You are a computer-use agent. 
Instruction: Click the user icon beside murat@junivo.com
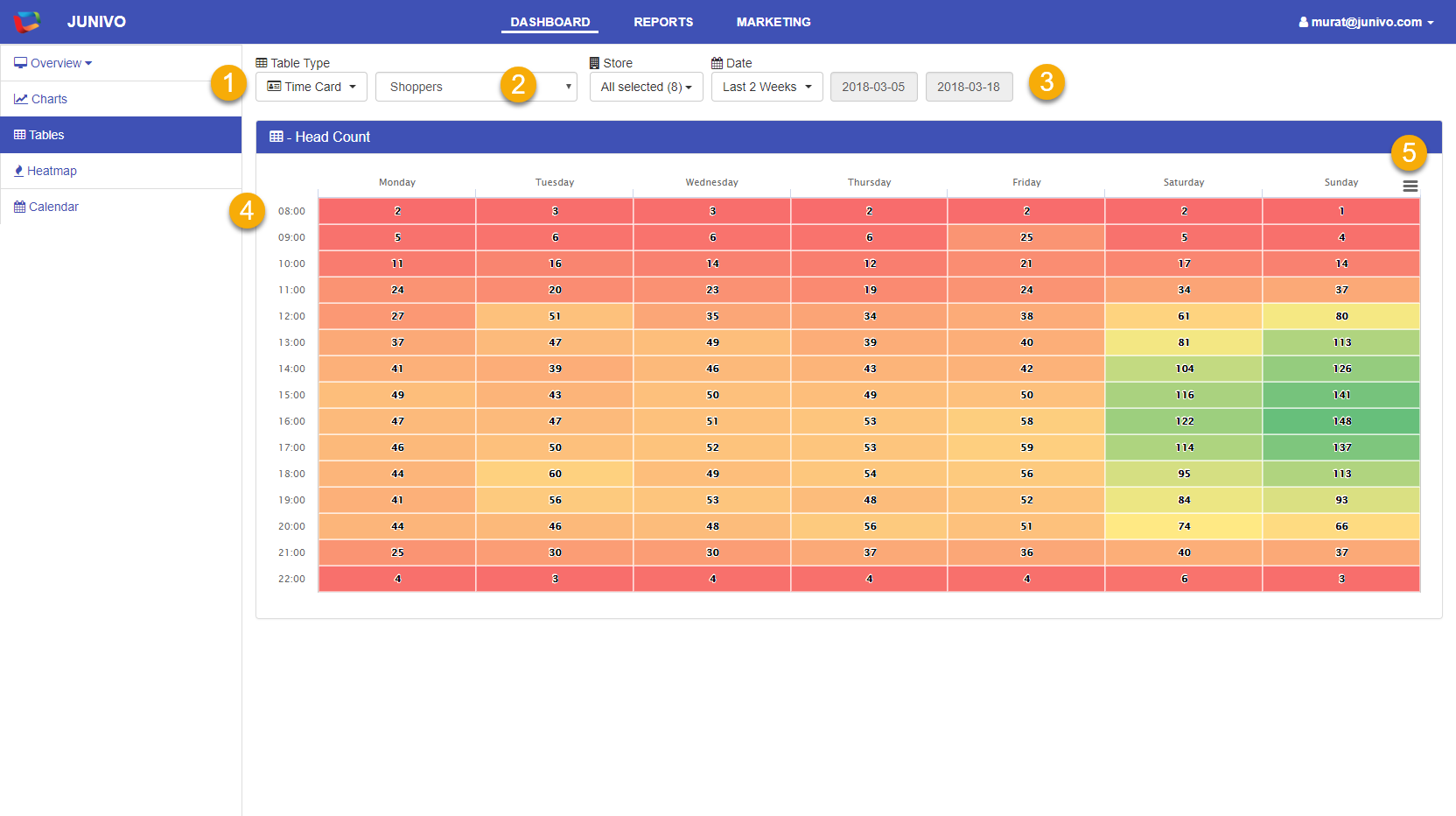click(1303, 22)
